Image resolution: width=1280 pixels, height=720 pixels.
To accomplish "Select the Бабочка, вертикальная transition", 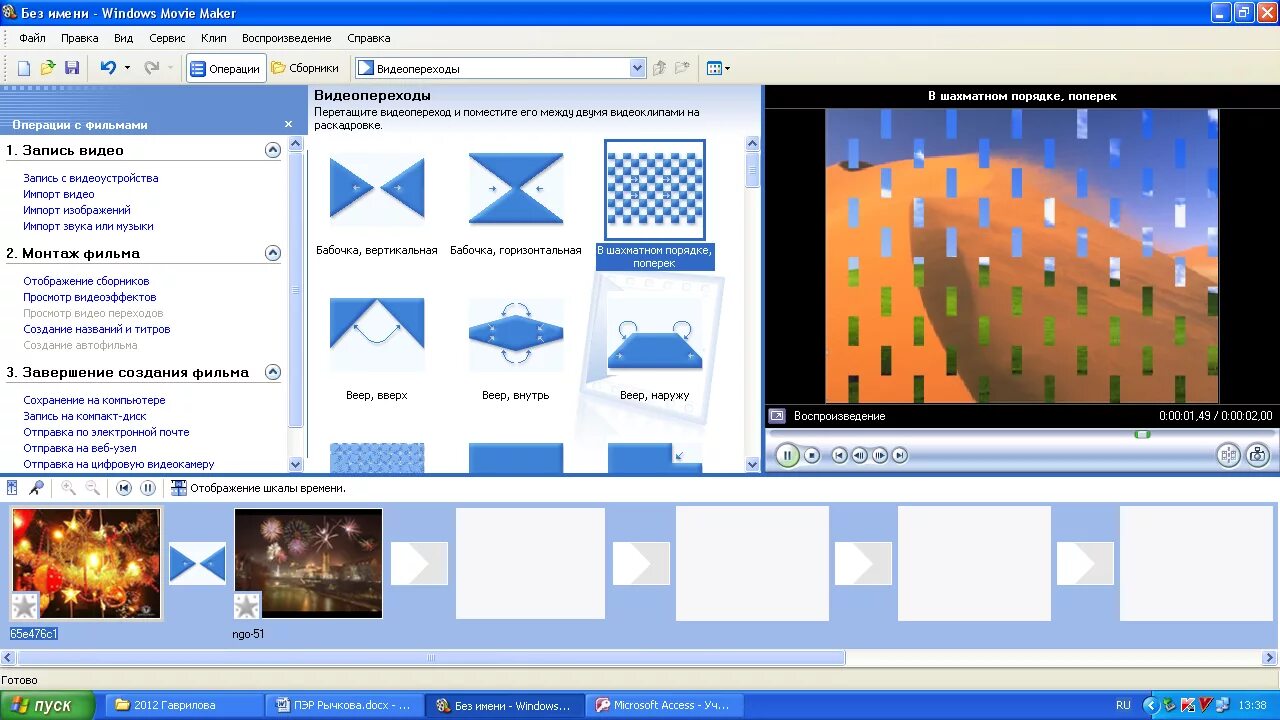I will click(x=377, y=189).
